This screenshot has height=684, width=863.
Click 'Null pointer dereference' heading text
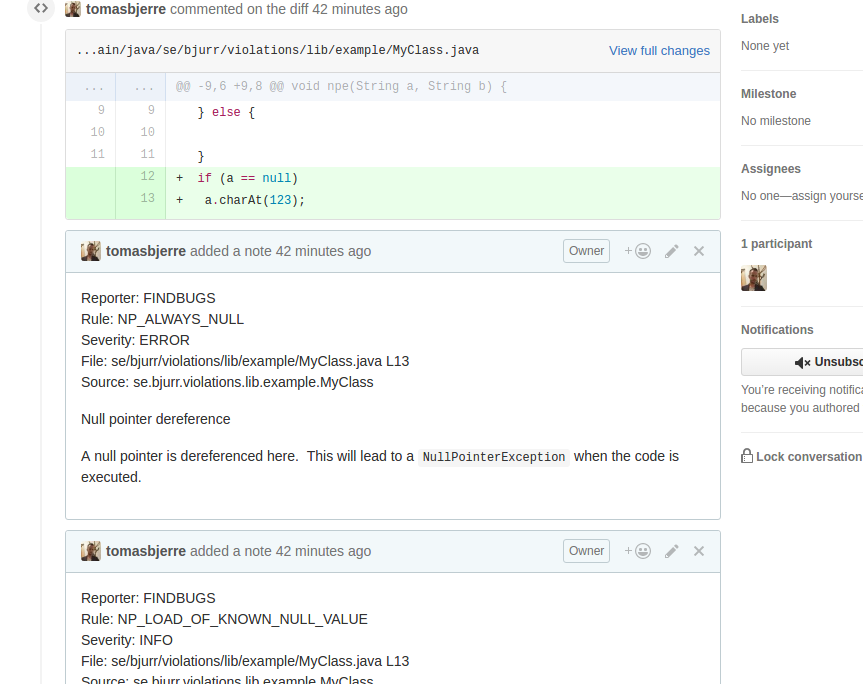[156, 419]
